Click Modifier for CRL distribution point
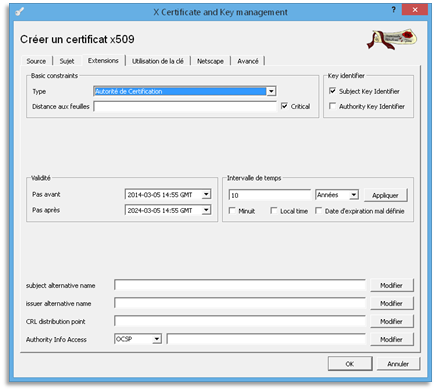435x391 pixels. click(x=391, y=321)
